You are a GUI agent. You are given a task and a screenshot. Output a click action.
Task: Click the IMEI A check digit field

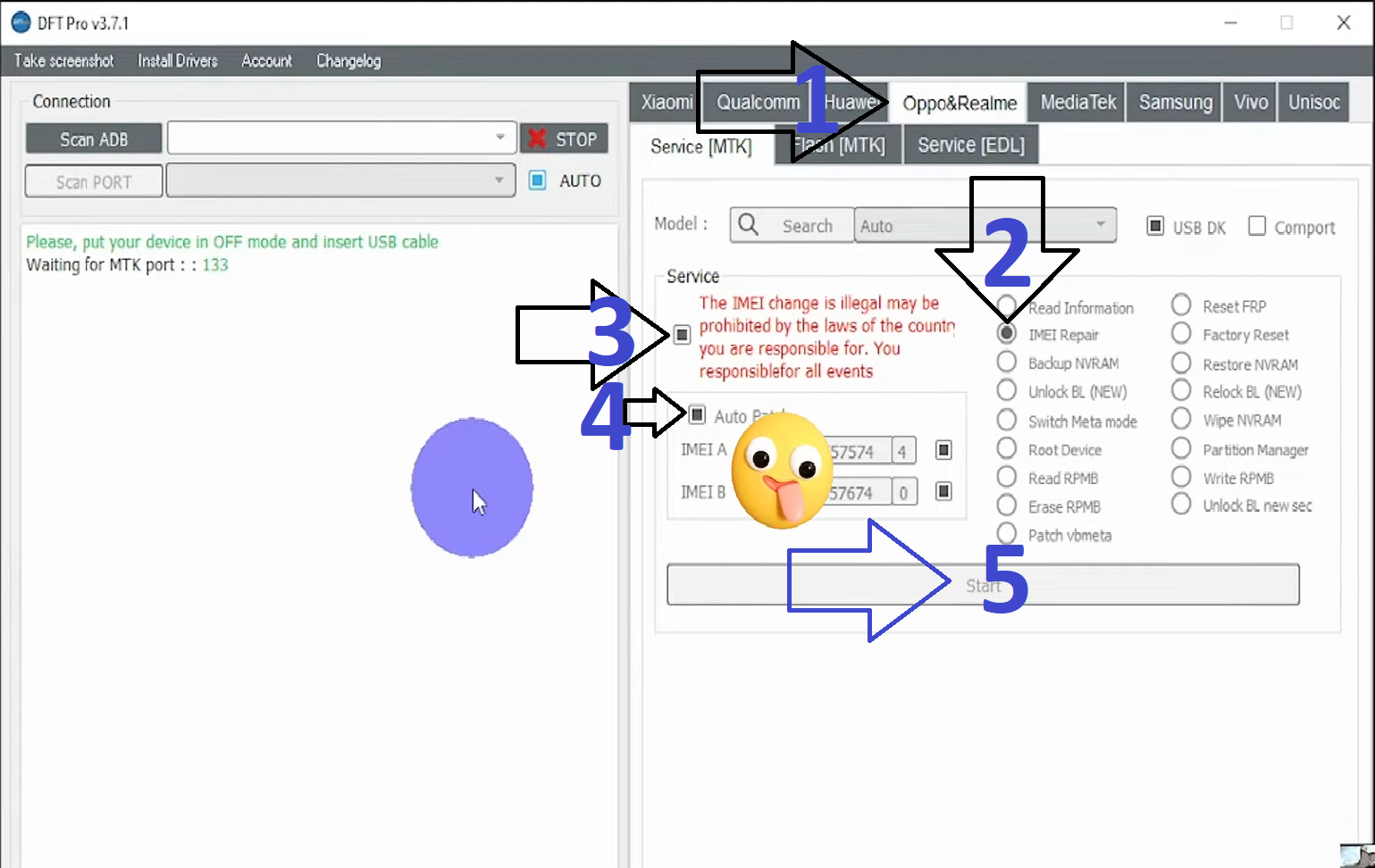pos(903,451)
